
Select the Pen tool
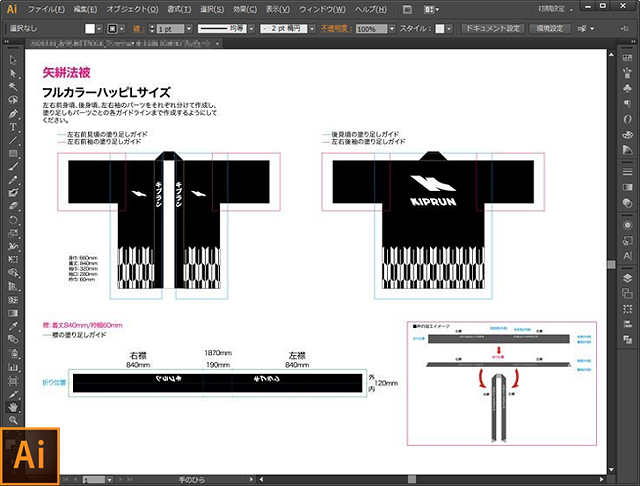click(13, 113)
